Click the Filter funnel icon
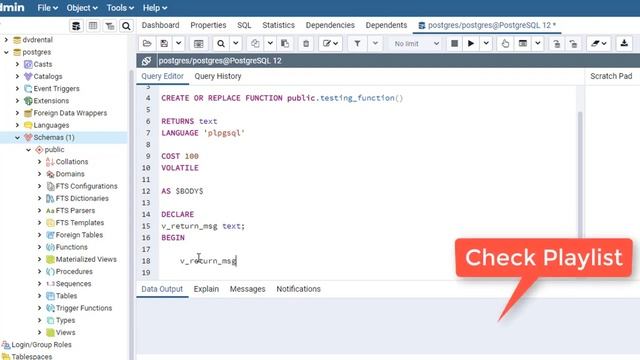The width and height of the screenshot is (640, 360). click(x=357, y=43)
